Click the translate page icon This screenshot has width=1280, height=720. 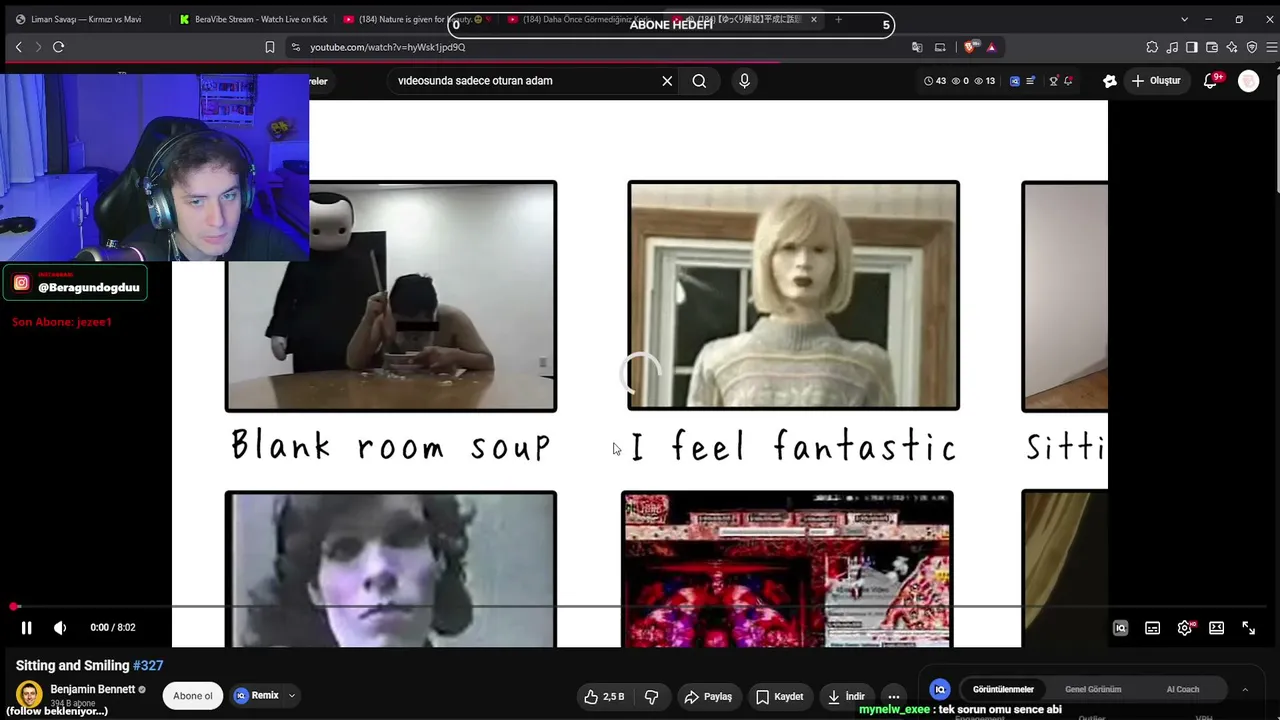coord(917,47)
